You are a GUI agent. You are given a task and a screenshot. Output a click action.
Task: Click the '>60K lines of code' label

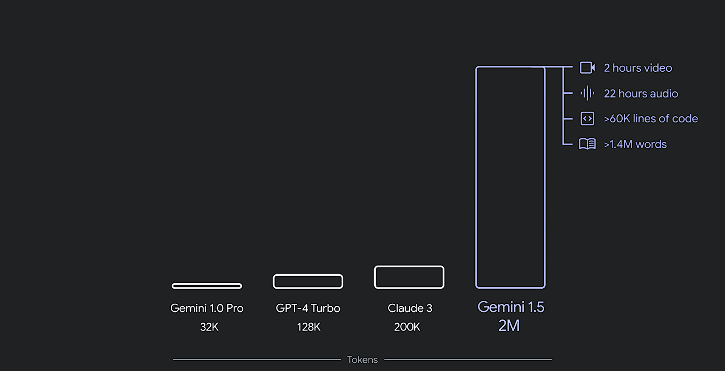(651, 119)
